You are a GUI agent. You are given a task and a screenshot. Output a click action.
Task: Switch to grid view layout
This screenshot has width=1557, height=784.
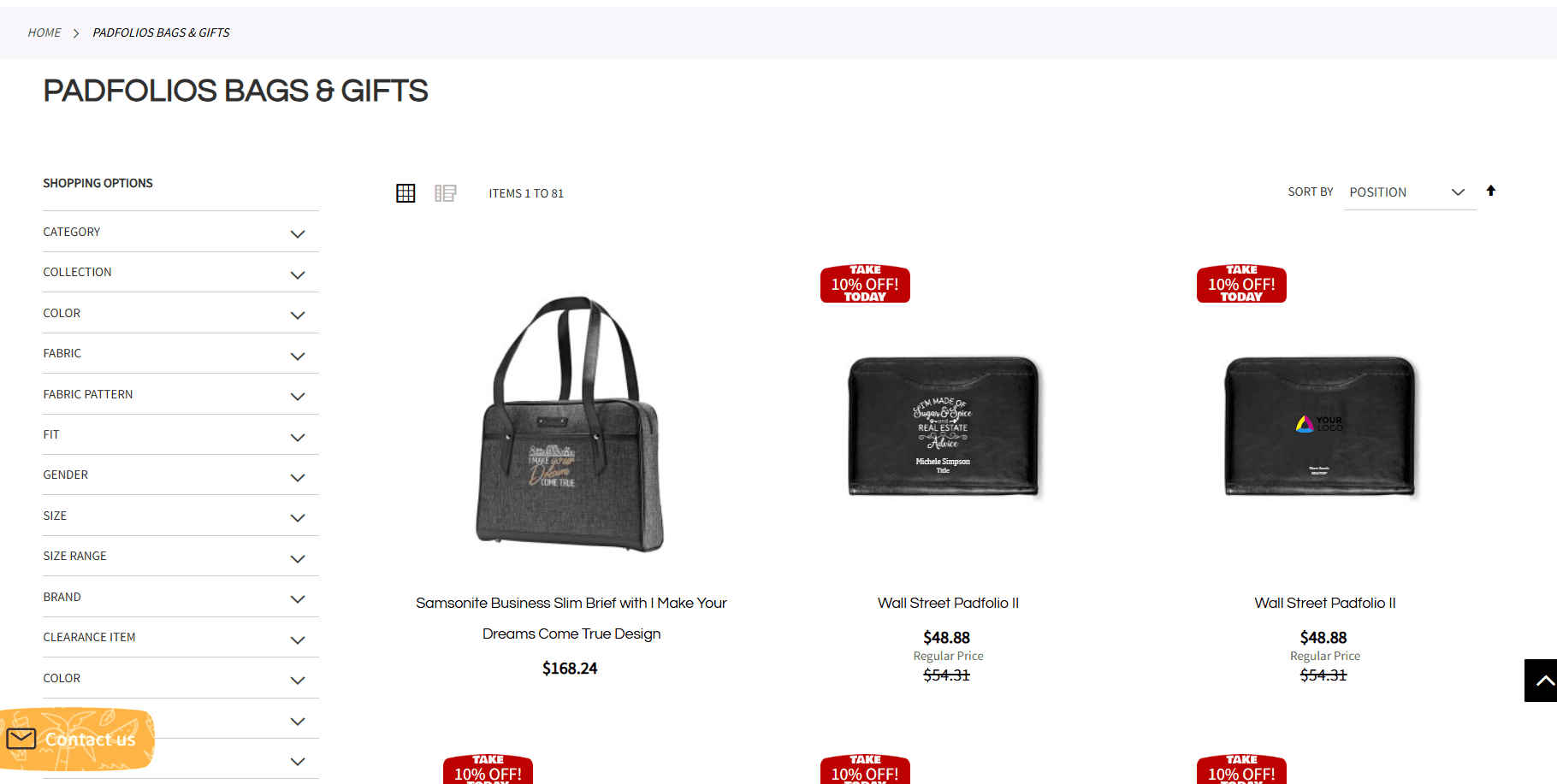[406, 193]
